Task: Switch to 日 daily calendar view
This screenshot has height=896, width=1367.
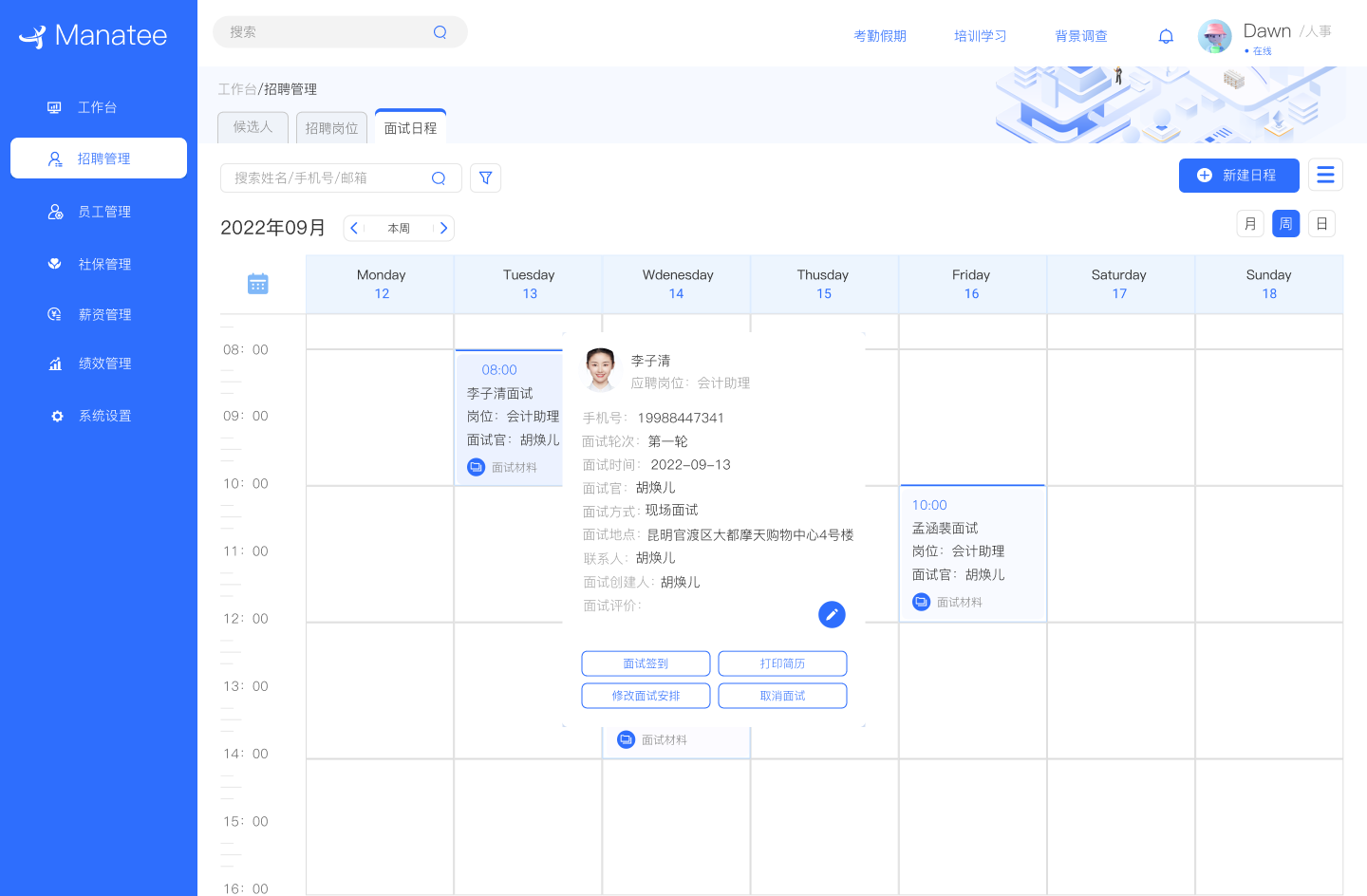Action: [1321, 223]
